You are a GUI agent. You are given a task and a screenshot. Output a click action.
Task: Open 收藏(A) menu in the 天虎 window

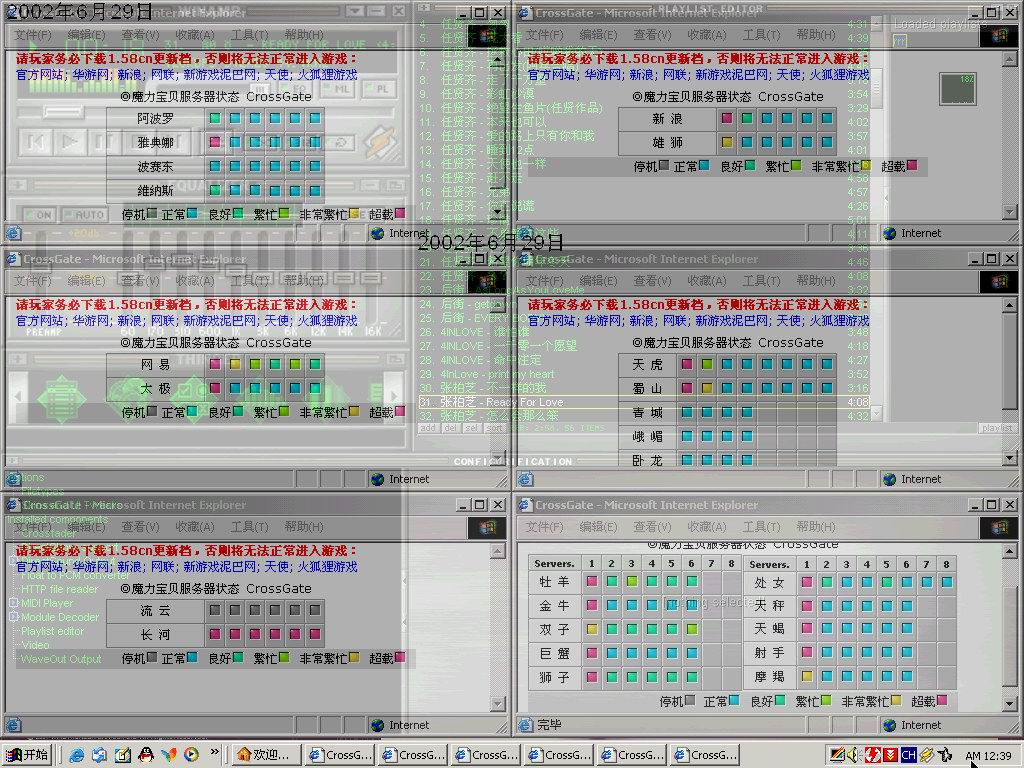(x=707, y=281)
